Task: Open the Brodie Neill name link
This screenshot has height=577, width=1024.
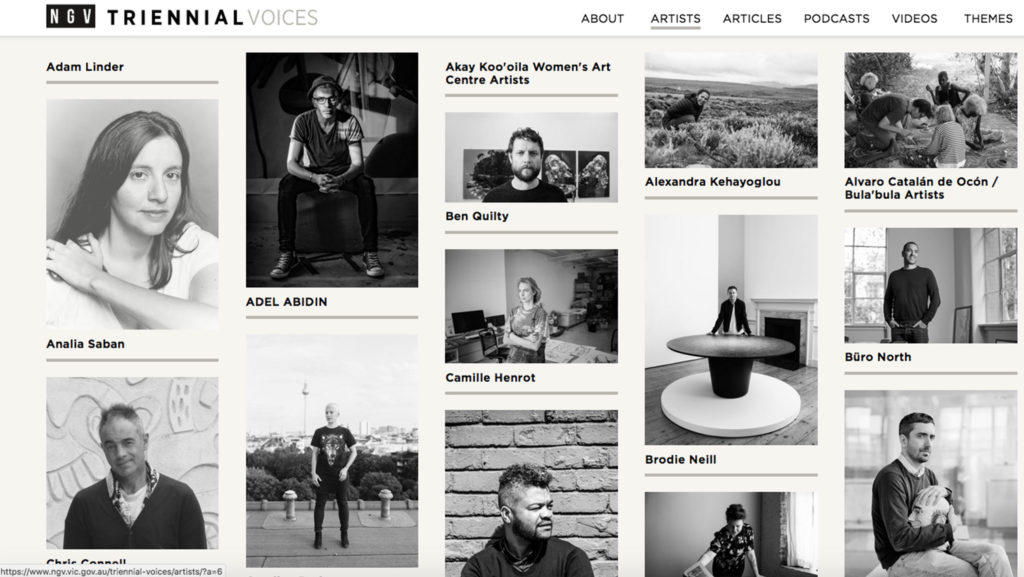Action: (x=680, y=460)
